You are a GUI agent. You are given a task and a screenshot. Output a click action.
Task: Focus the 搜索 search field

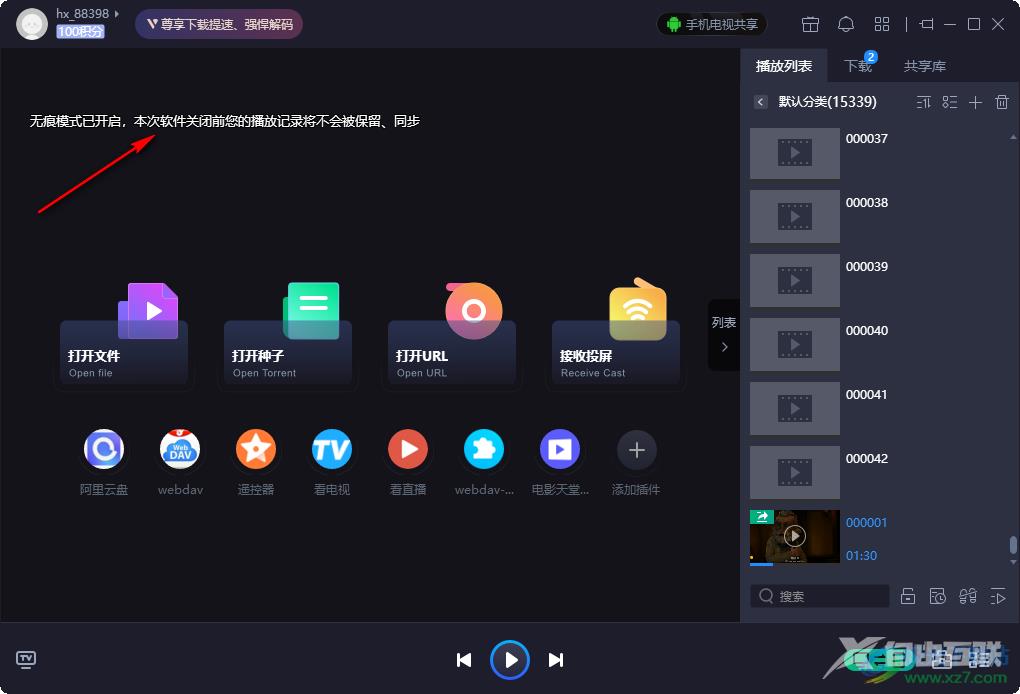pos(820,596)
